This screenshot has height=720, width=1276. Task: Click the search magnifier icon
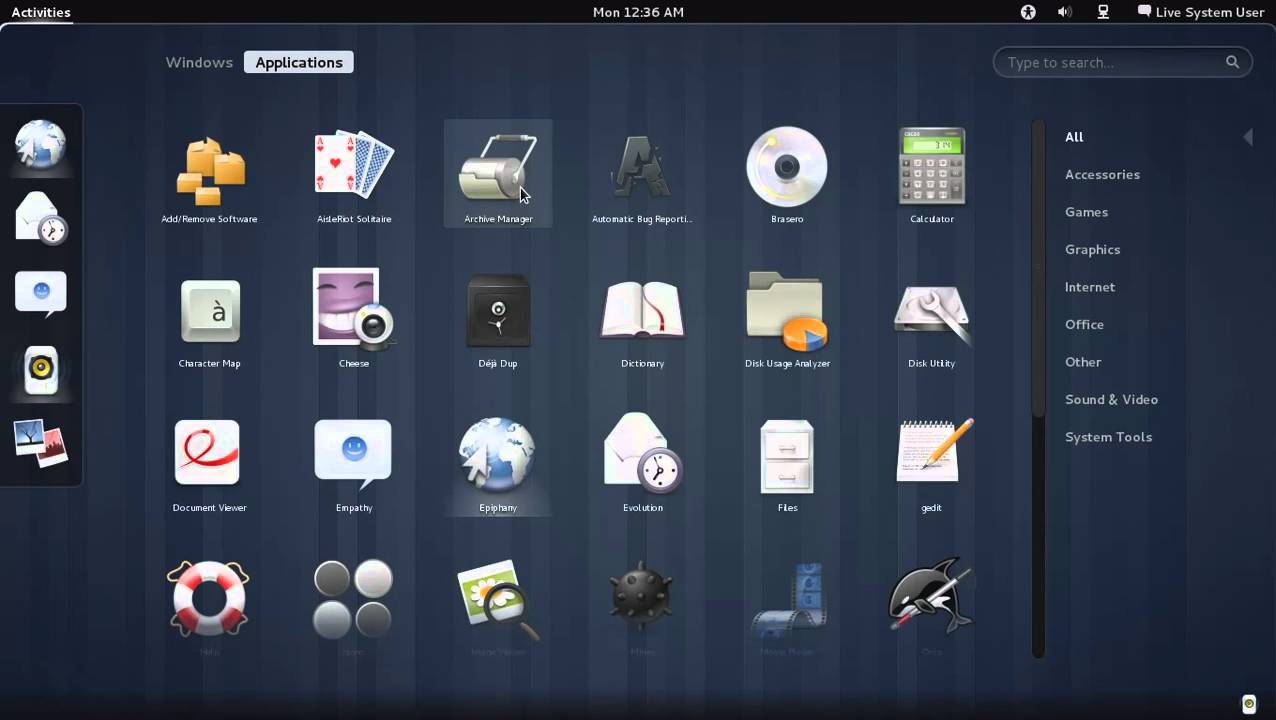tap(1232, 62)
